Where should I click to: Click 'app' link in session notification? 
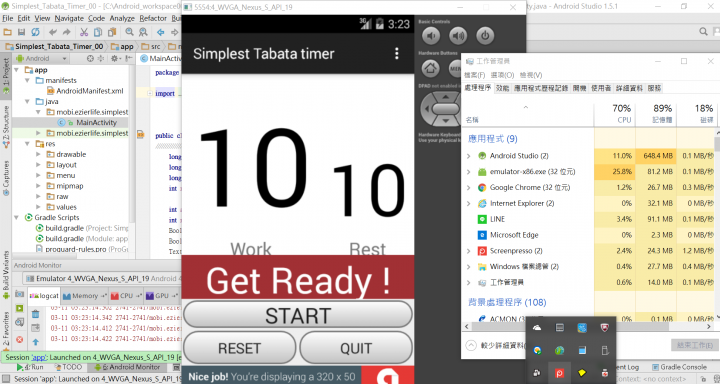tap(38, 357)
